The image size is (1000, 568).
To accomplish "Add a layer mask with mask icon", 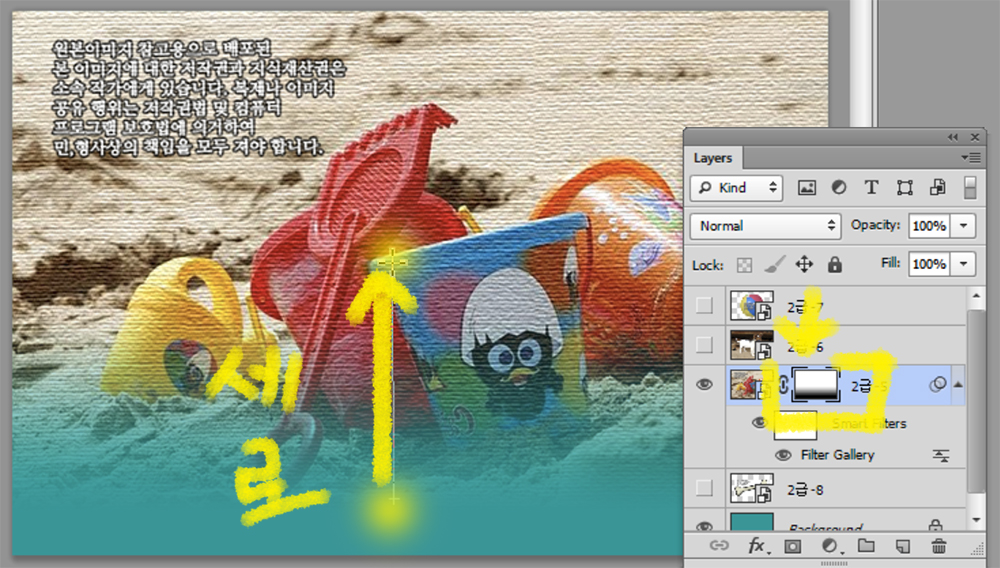I will click(793, 546).
